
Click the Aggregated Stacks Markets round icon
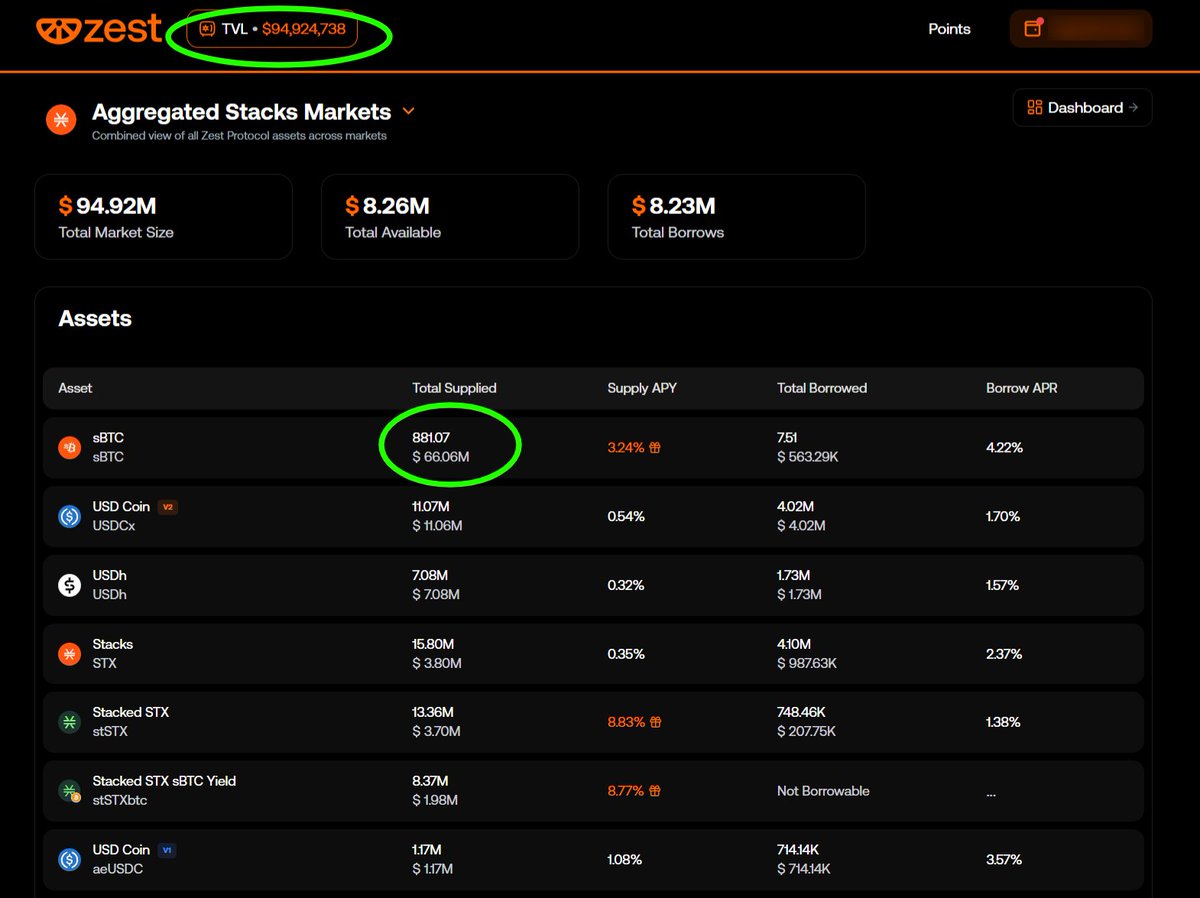tap(62, 120)
